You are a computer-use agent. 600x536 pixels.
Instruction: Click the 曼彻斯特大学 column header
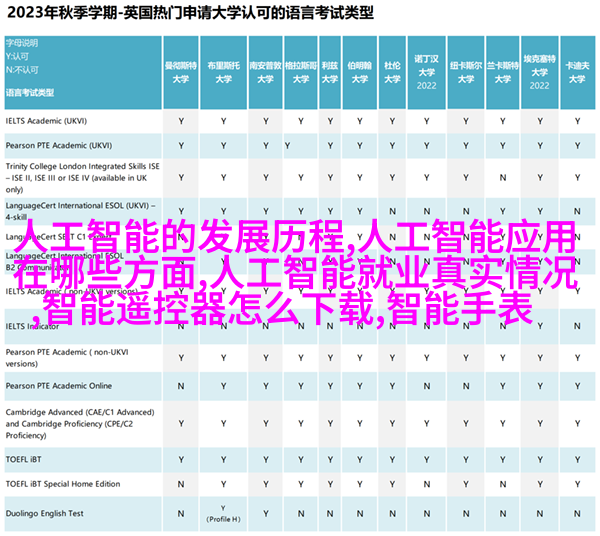(181, 72)
